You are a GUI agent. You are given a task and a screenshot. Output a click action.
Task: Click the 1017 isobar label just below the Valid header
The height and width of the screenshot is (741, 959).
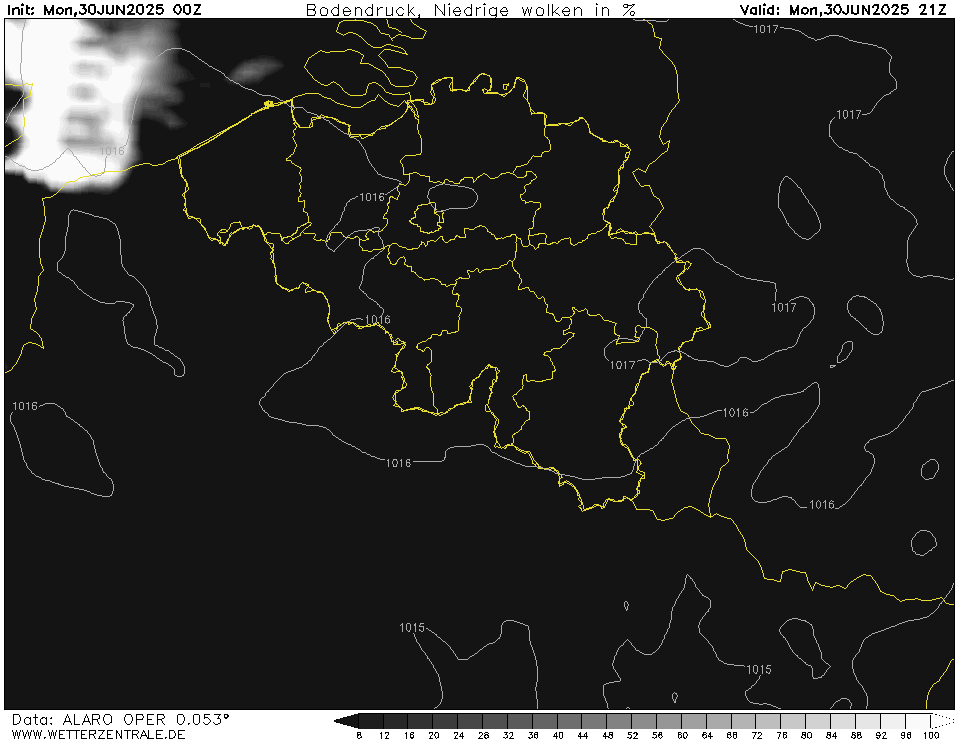[765, 29]
